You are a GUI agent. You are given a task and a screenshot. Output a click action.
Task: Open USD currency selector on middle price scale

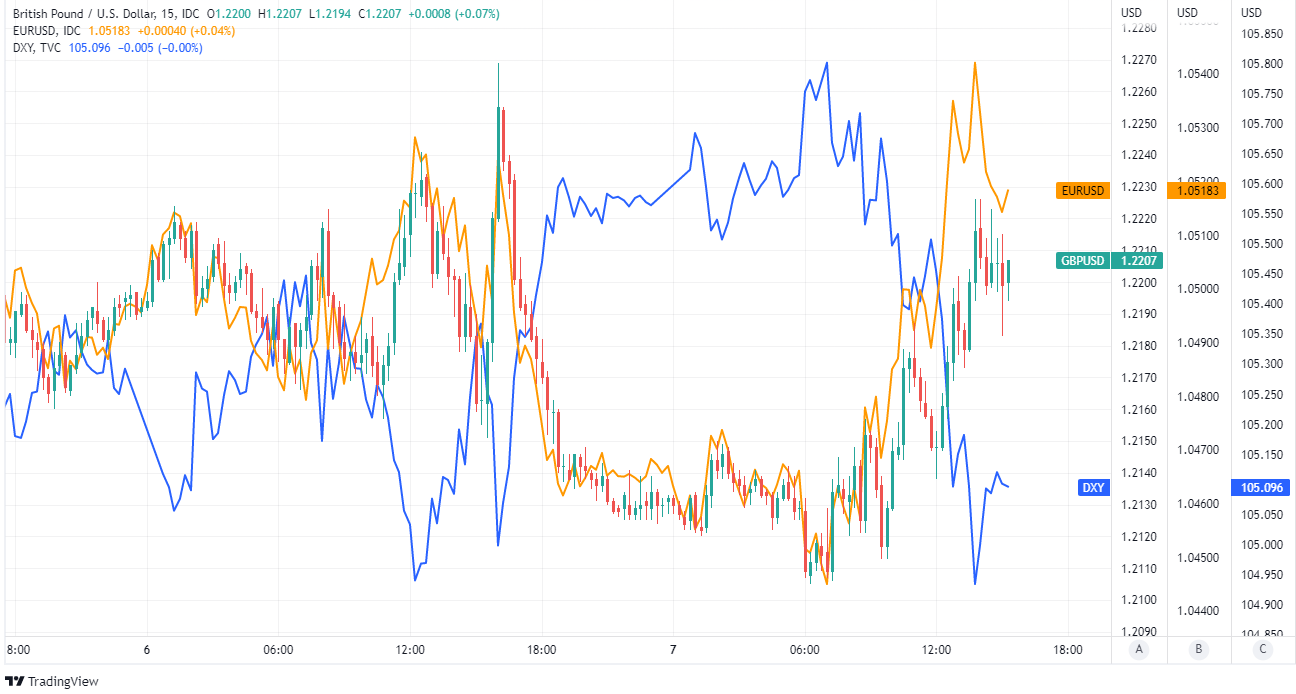pyautogui.click(x=1187, y=13)
